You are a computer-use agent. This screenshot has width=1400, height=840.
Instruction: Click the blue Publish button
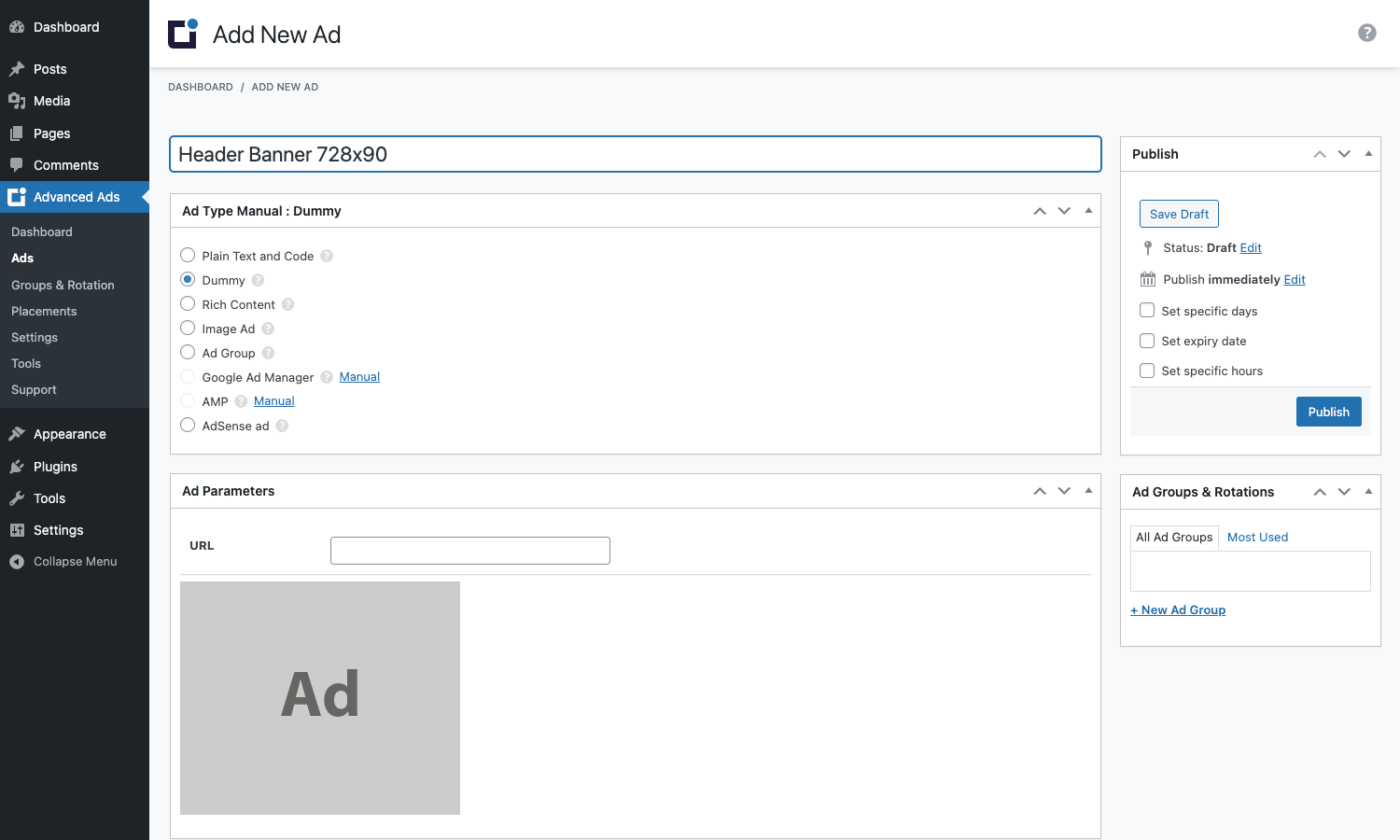[1328, 412]
